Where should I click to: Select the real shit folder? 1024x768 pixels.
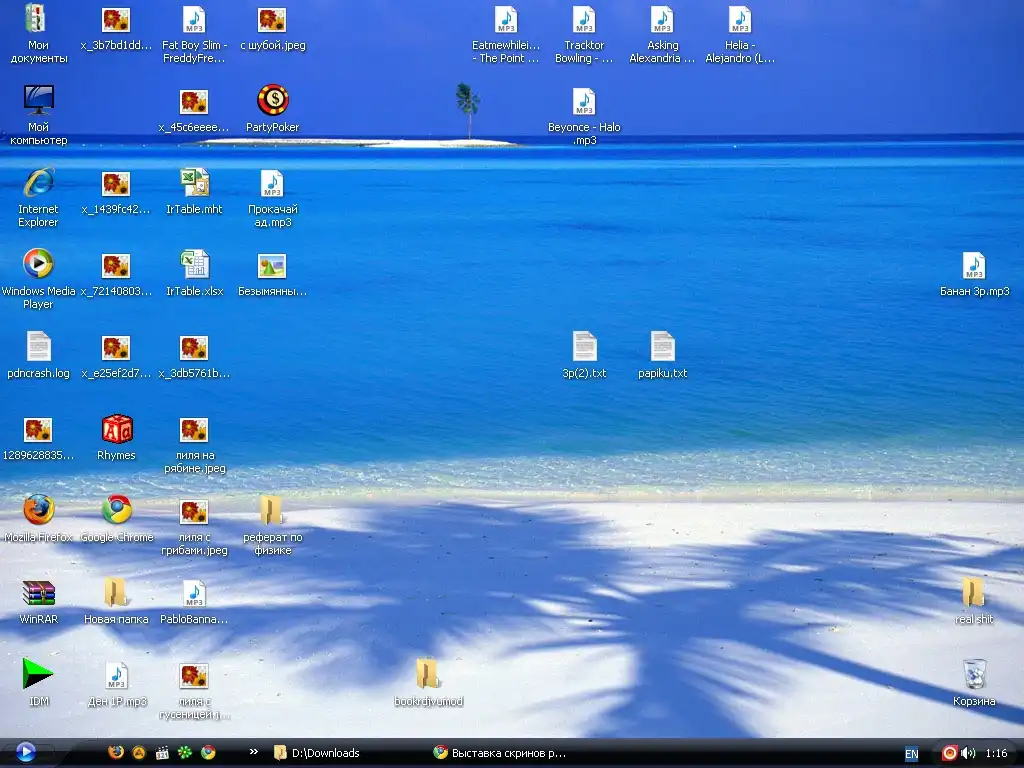click(973, 593)
